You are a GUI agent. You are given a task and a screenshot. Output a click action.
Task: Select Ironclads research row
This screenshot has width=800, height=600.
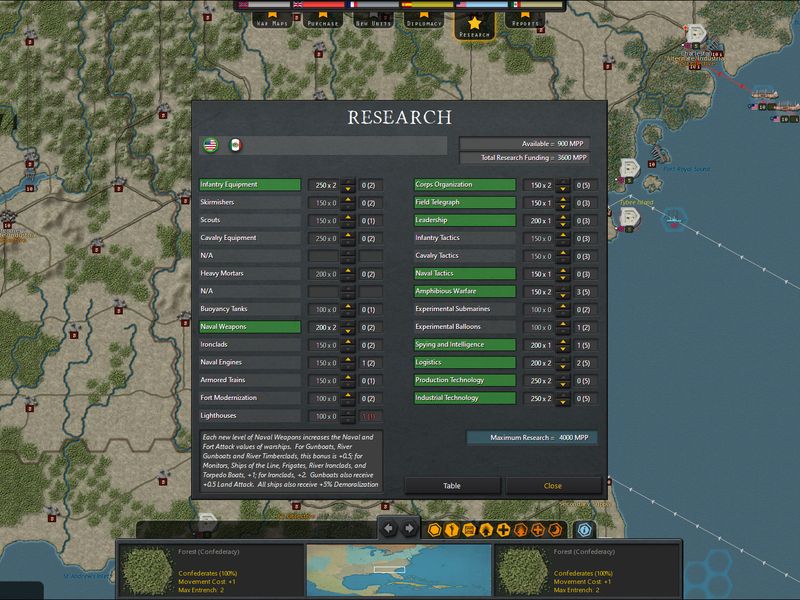tap(250, 345)
